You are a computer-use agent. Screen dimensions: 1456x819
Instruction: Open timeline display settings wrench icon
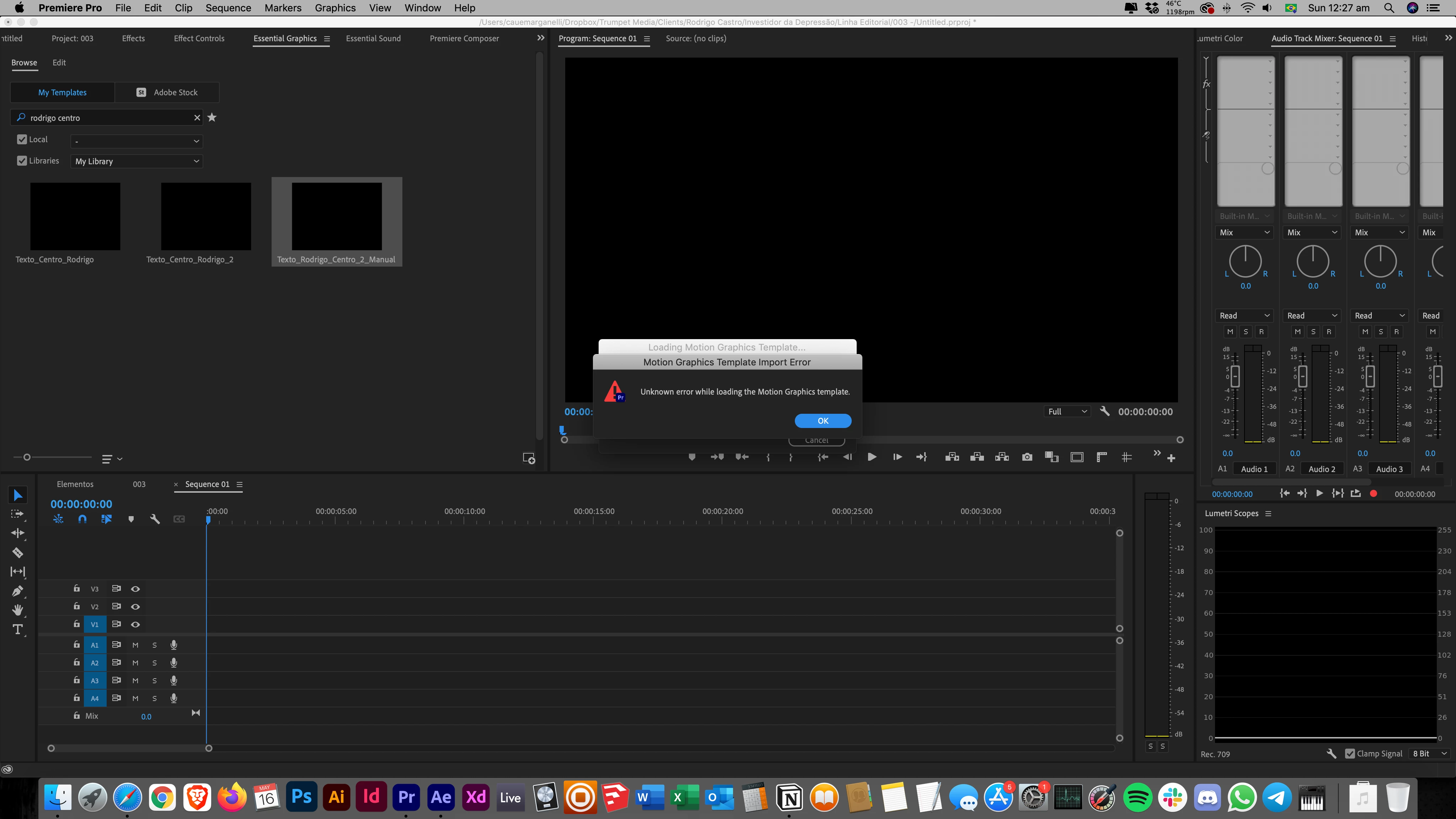pos(154,519)
